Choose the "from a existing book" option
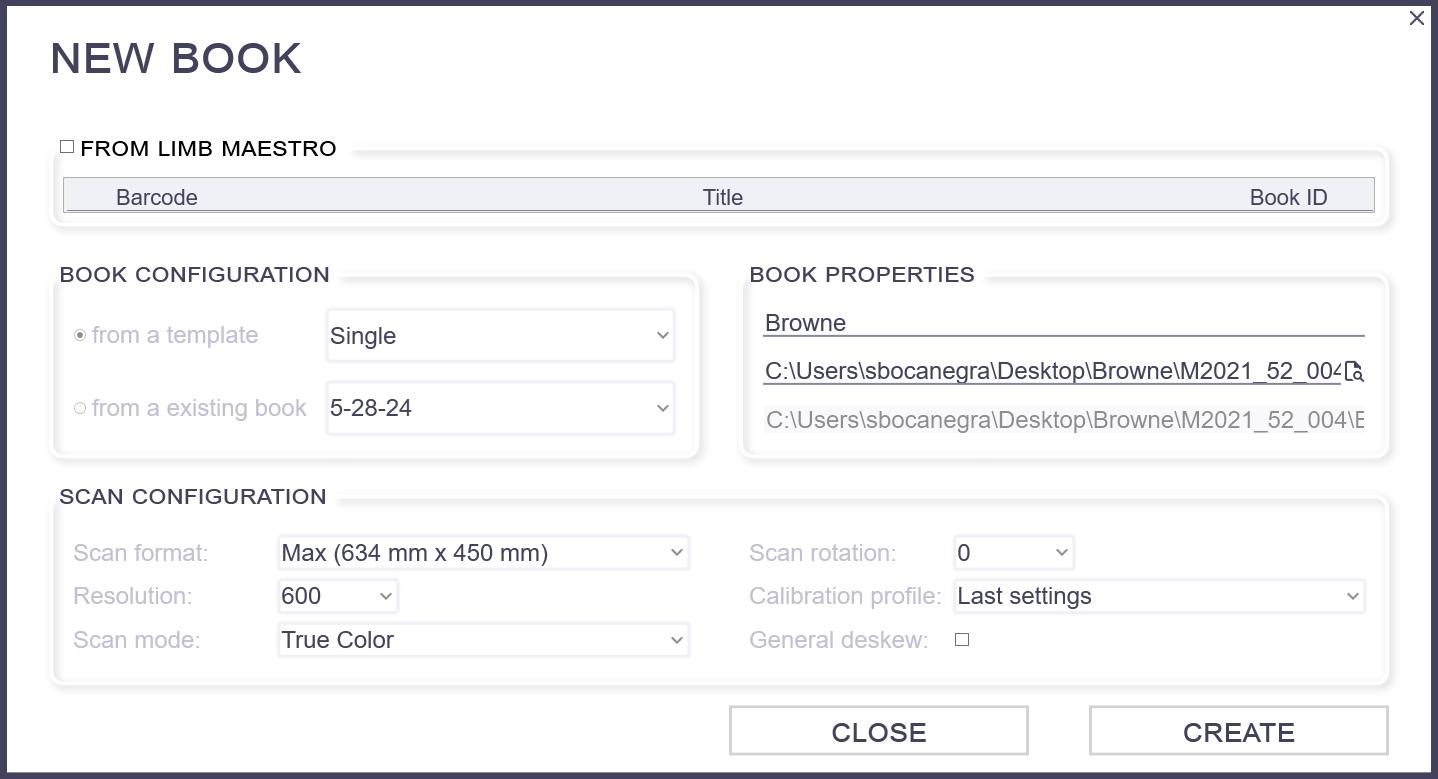The height and width of the screenshot is (779, 1438). [80, 408]
